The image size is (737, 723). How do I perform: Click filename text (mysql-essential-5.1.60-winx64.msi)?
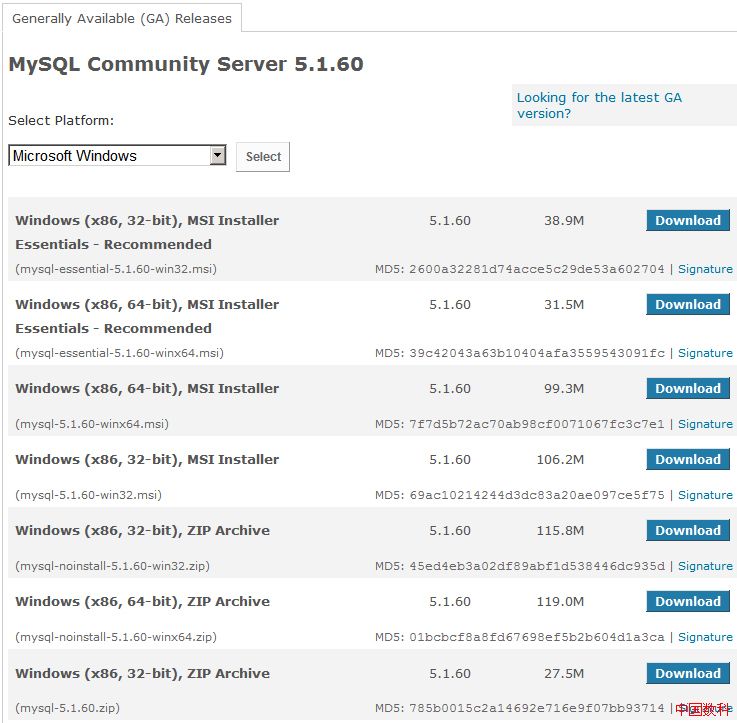click(119, 354)
